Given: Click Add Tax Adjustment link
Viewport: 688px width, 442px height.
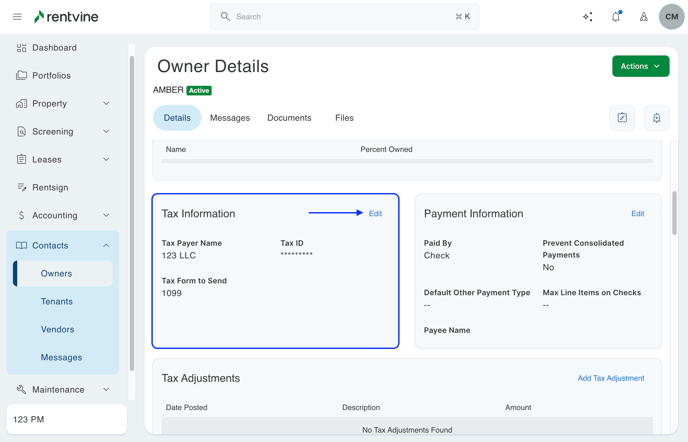Looking at the screenshot, I should click(610, 378).
